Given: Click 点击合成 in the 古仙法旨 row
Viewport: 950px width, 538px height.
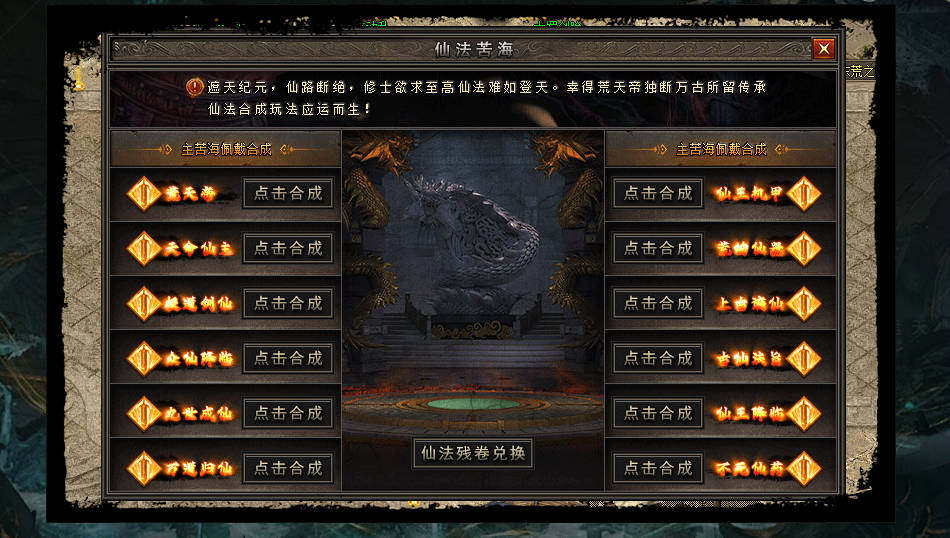Looking at the screenshot, I should 658,358.
